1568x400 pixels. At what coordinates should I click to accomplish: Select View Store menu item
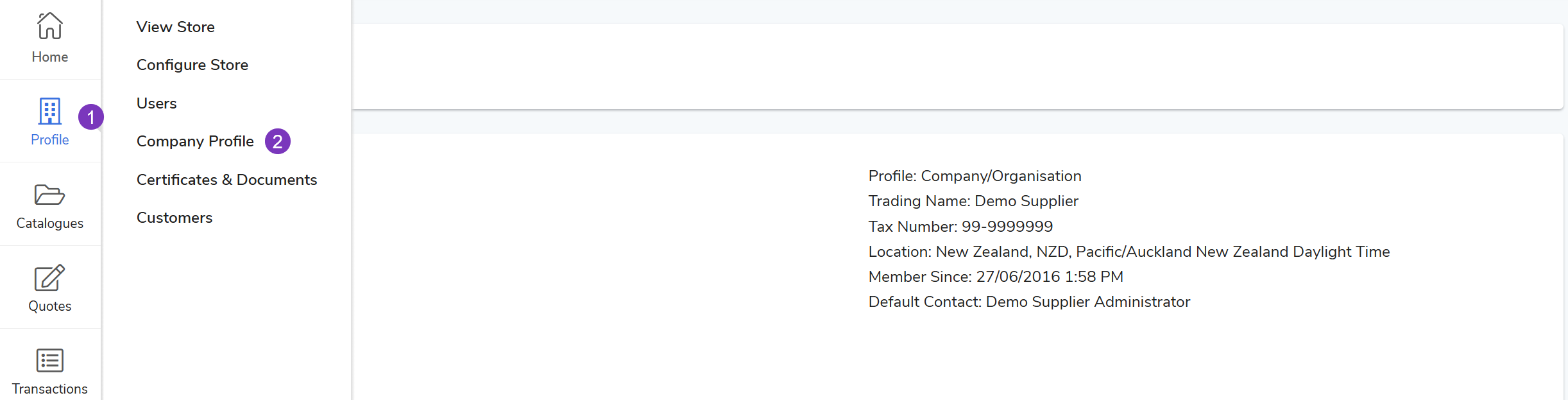176,27
